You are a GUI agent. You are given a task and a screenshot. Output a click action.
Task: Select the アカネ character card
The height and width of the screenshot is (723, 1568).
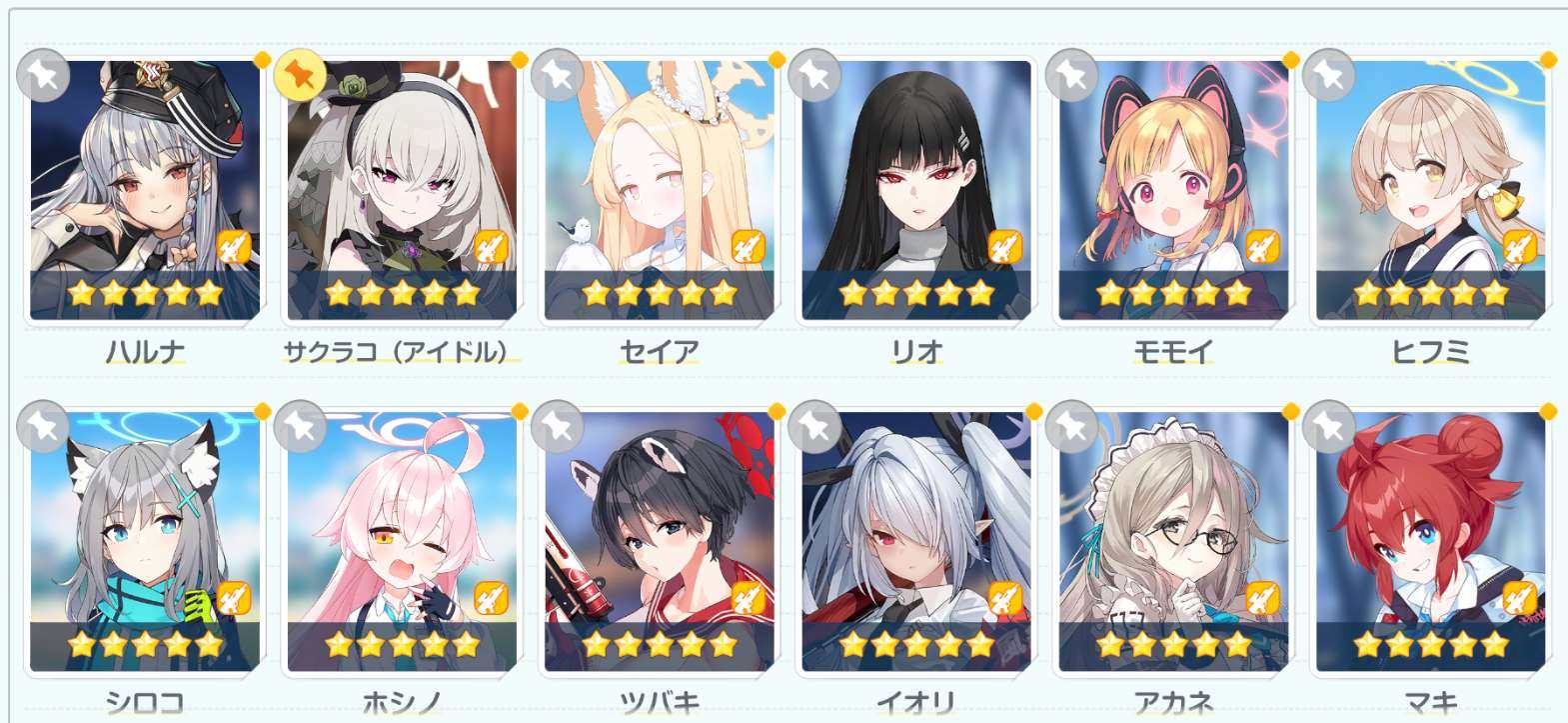1173,542
